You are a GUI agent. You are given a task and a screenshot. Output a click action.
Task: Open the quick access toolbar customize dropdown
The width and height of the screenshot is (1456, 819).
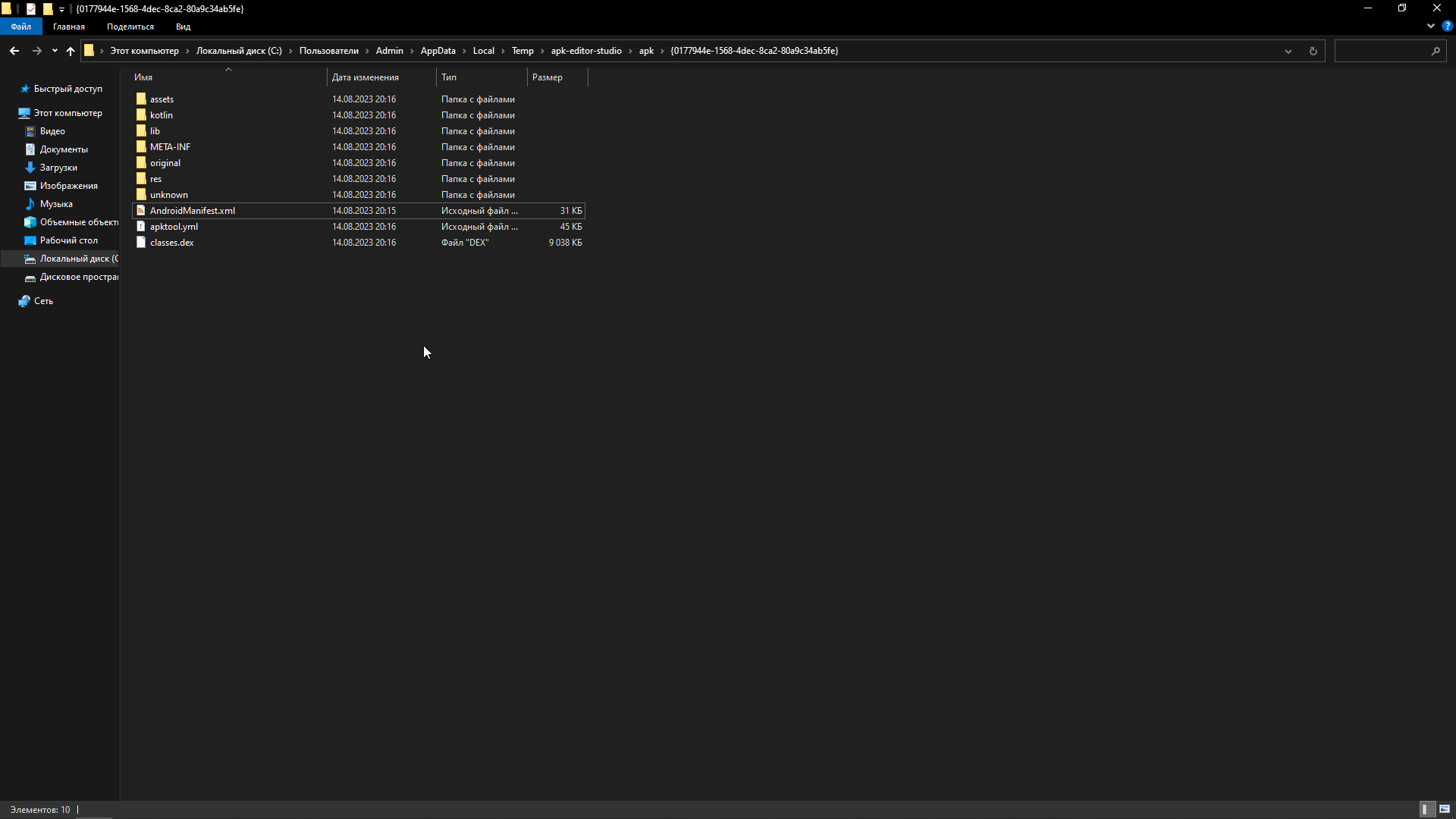[x=62, y=9]
